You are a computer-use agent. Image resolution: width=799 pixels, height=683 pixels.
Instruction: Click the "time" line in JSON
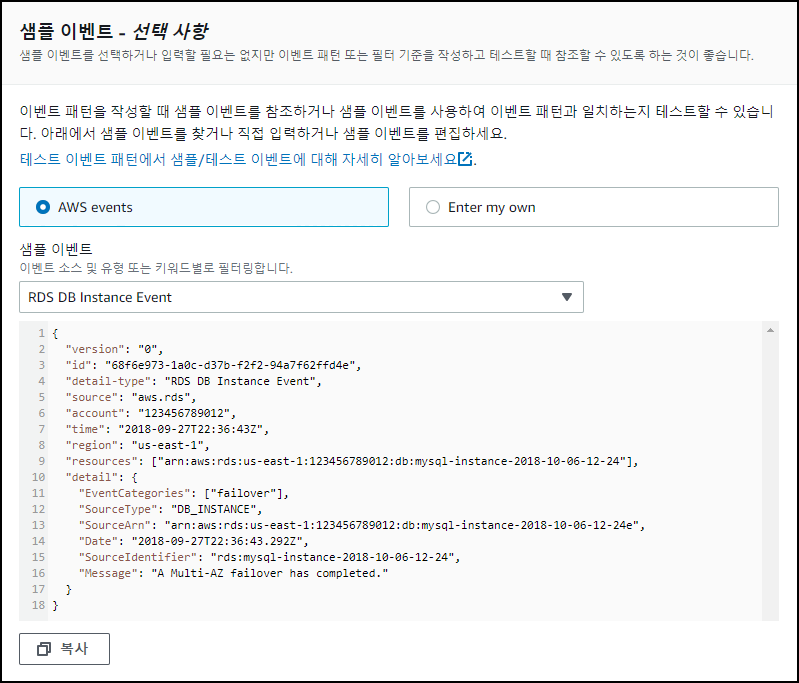(x=167, y=429)
